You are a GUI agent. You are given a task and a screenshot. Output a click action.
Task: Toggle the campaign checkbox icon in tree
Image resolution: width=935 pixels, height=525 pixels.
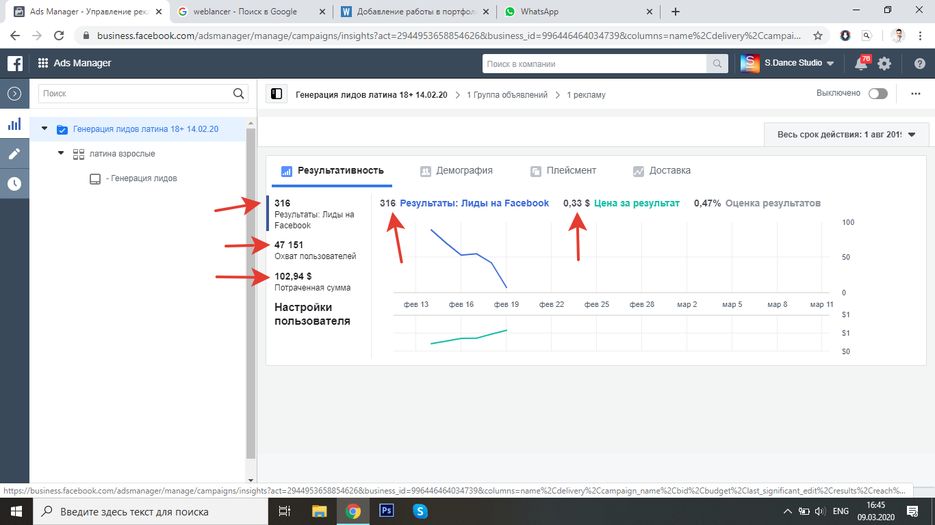tap(62, 129)
